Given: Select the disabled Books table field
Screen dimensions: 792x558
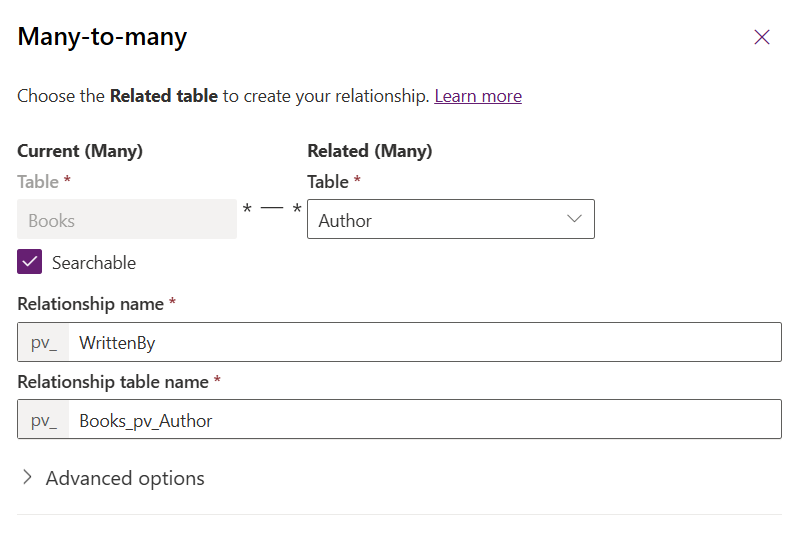Looking at the screenshot, I should click(127, 219).
